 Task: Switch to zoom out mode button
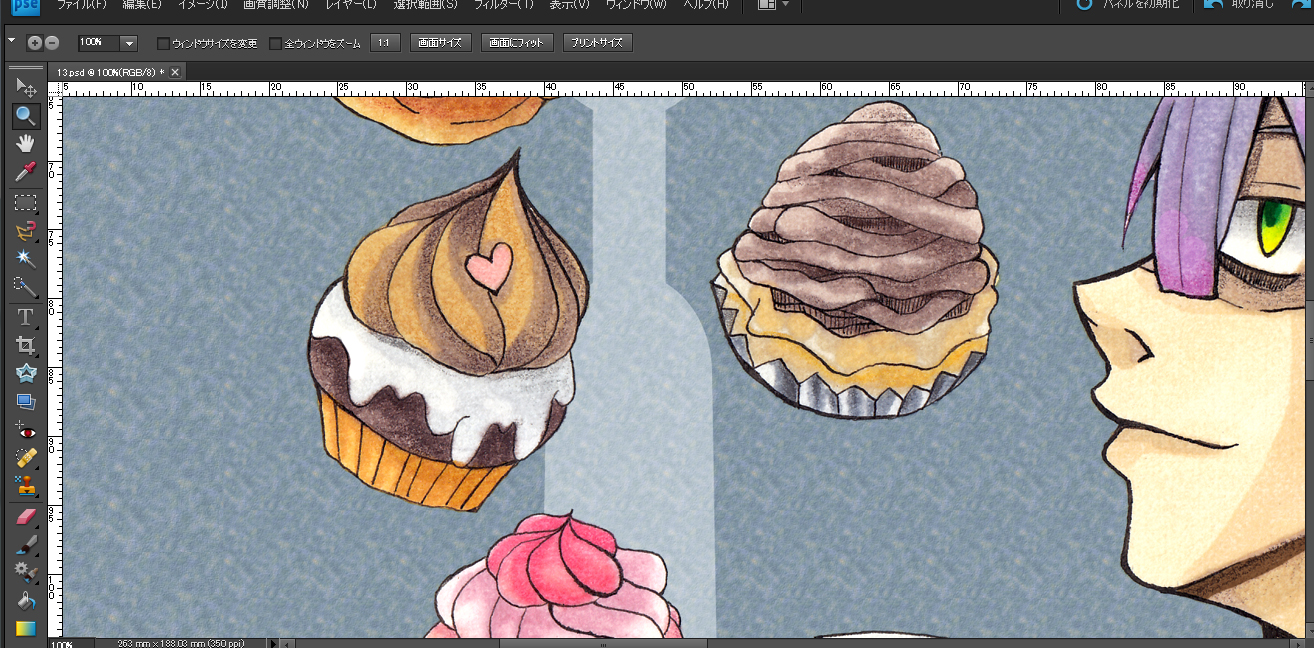coord(52,43)
